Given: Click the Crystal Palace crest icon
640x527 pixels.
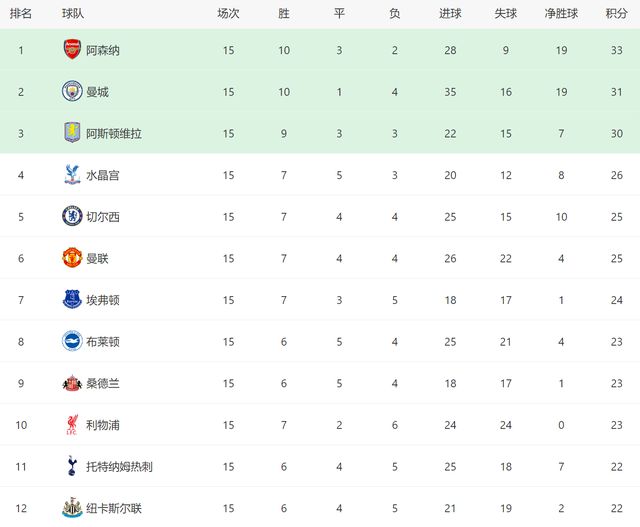Looking at the screenshot, I should tap(71, 175).
